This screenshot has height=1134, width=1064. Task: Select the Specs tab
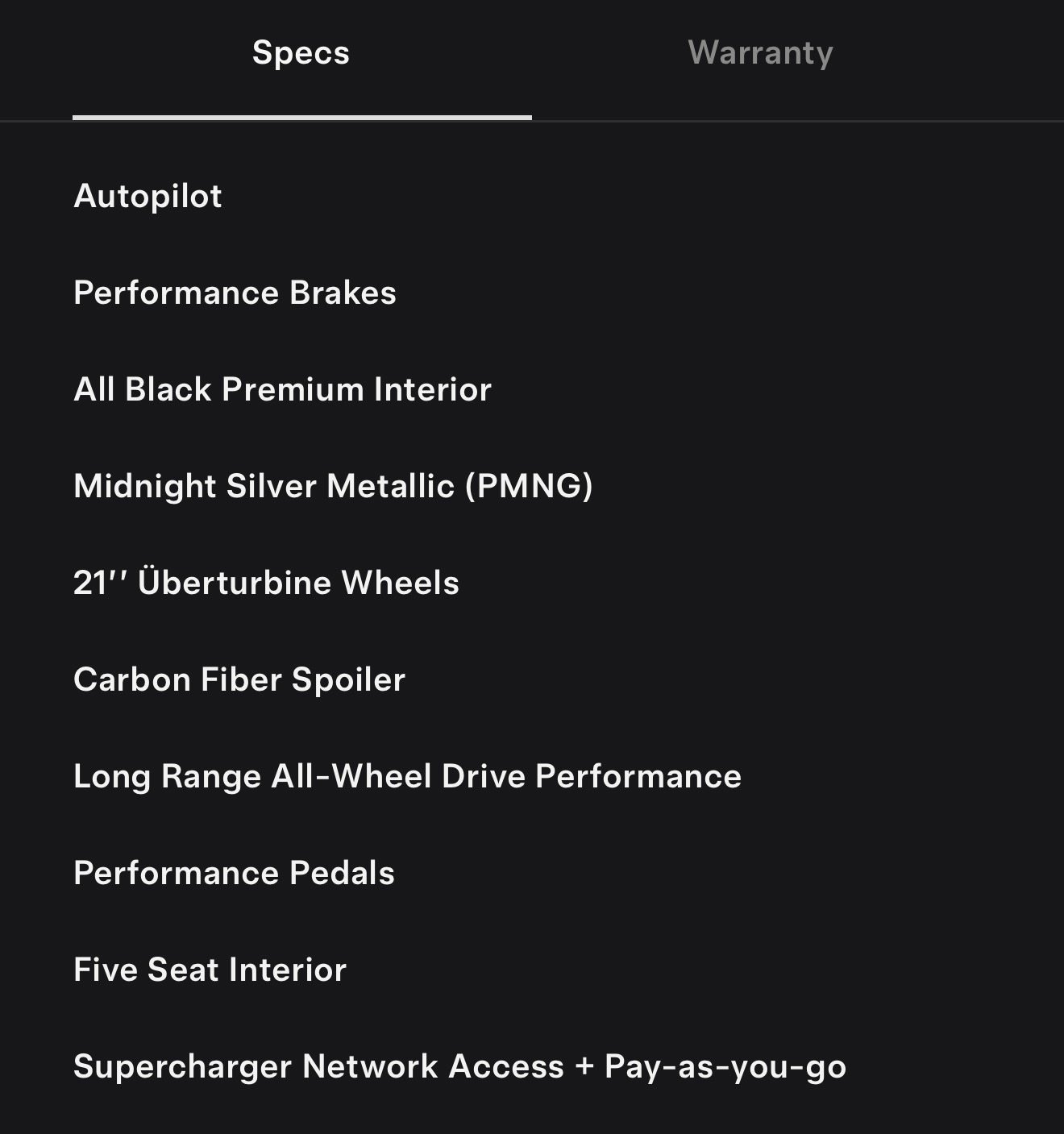point(300,53)
